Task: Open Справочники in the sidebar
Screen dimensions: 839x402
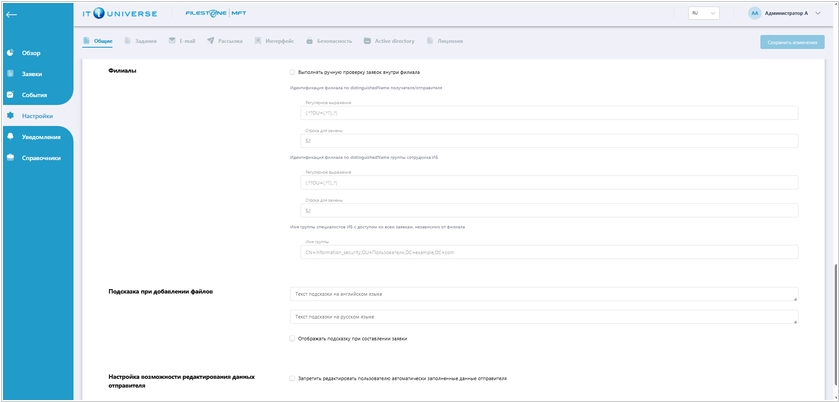Action: (41, 157)
